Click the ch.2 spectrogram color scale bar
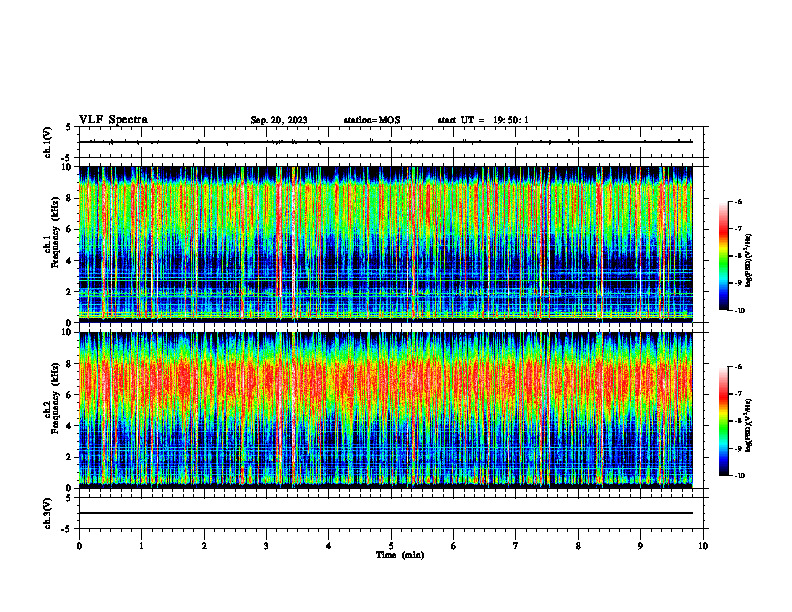The width and height of the screenshot is (792, 612). (x=724, y=421)
